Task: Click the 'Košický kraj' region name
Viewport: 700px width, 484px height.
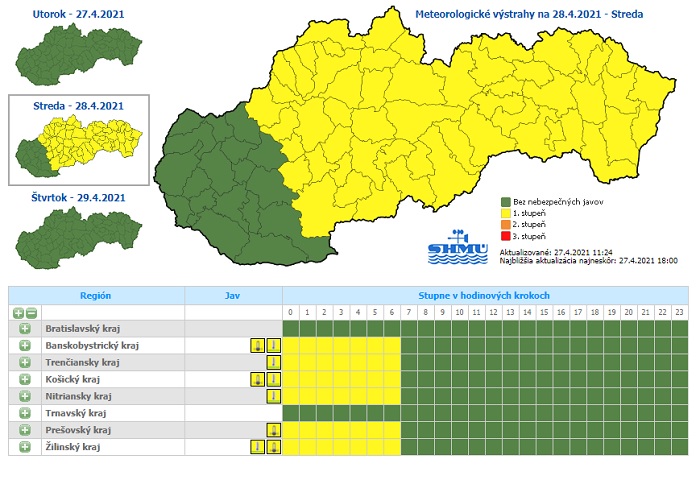Action: point(72,380)
